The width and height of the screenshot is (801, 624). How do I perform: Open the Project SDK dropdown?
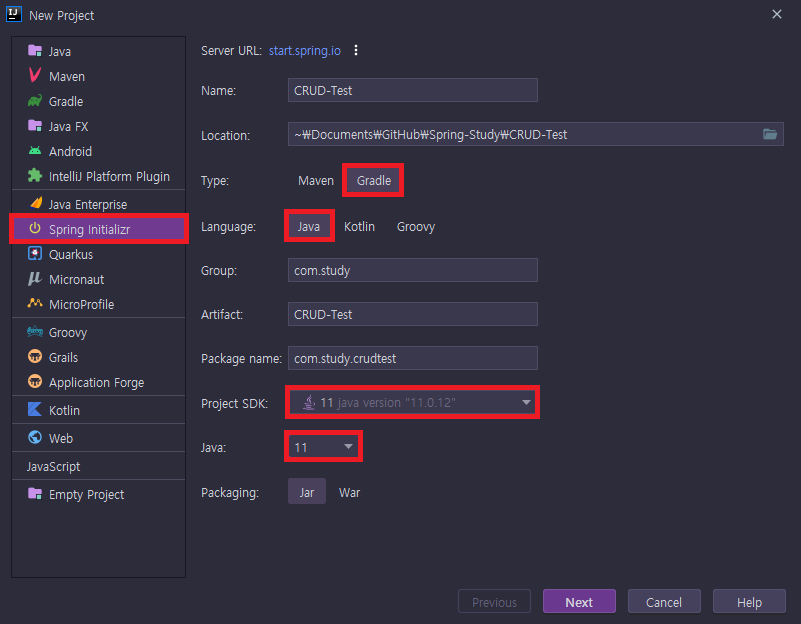[413, 402]
